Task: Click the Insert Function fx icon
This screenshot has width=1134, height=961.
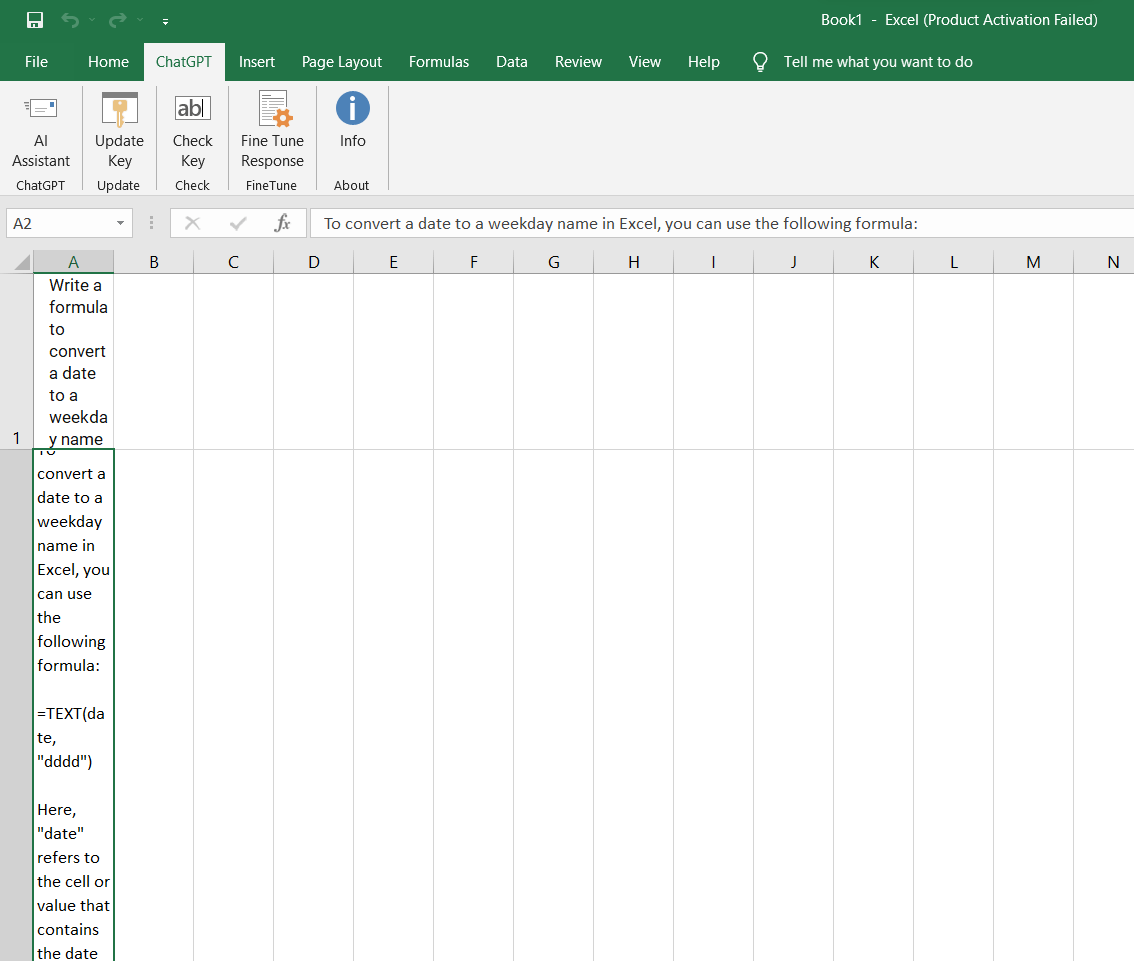Action: [283, 223]
